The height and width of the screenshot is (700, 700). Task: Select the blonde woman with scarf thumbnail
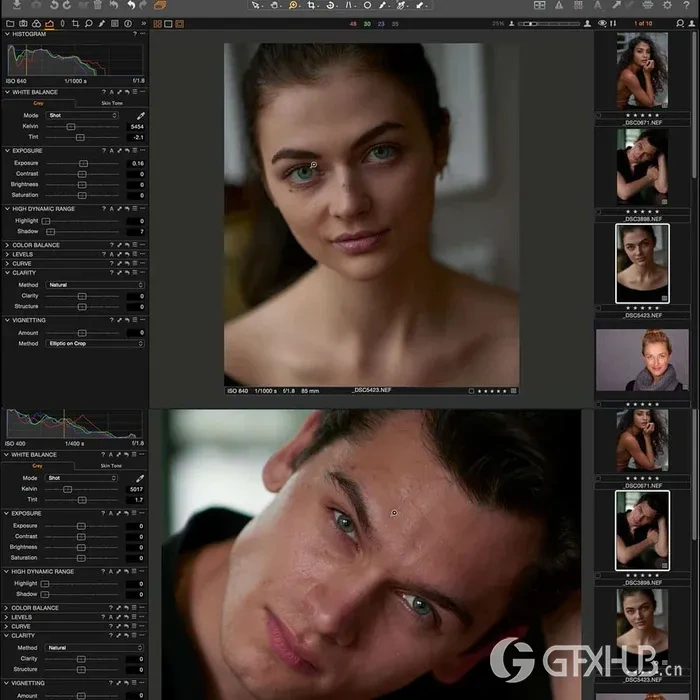642,360
